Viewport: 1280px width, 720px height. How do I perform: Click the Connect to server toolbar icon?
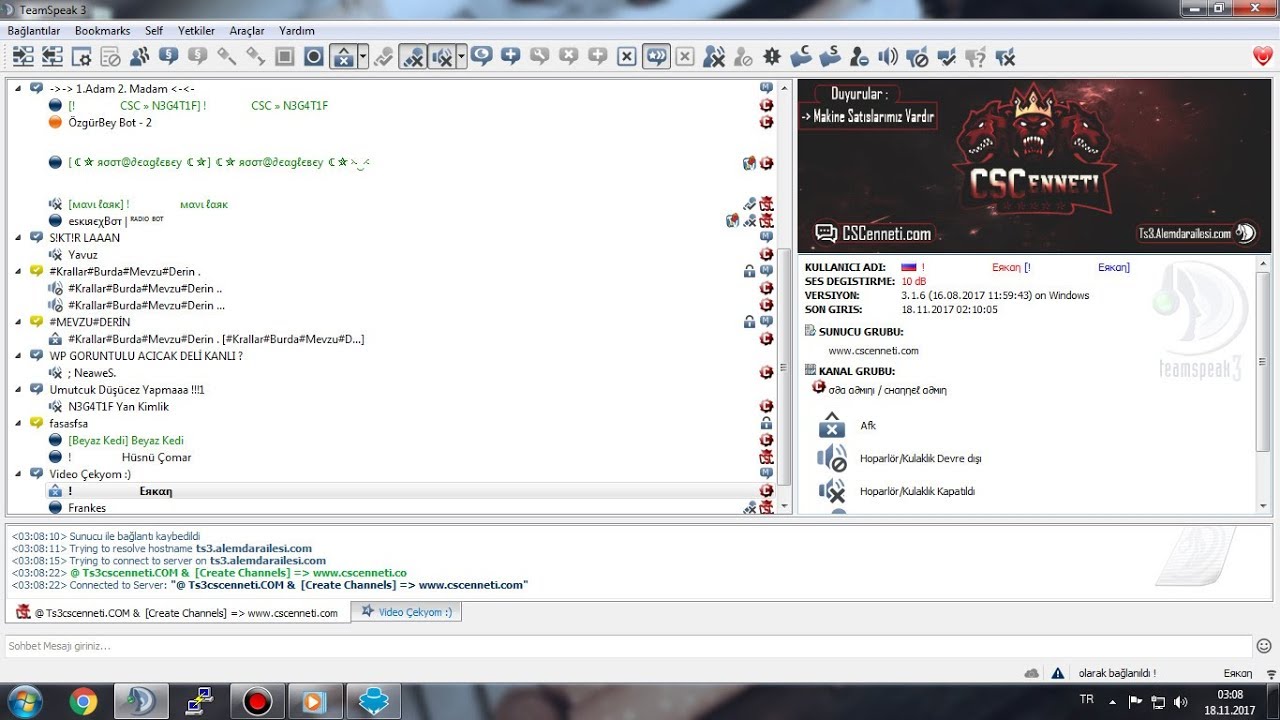[23, 57]
